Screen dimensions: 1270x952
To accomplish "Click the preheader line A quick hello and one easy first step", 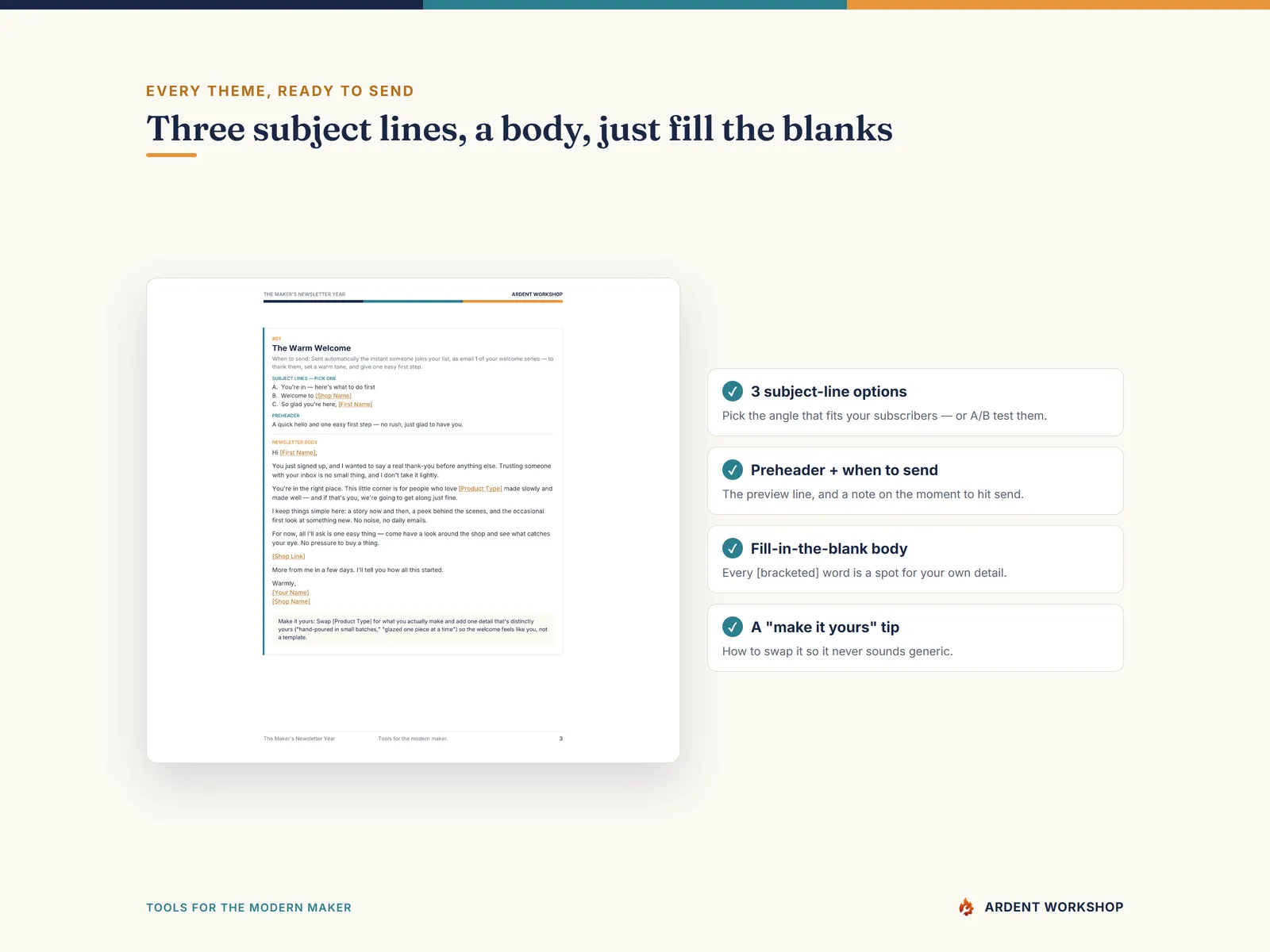I will click(368, 424).
